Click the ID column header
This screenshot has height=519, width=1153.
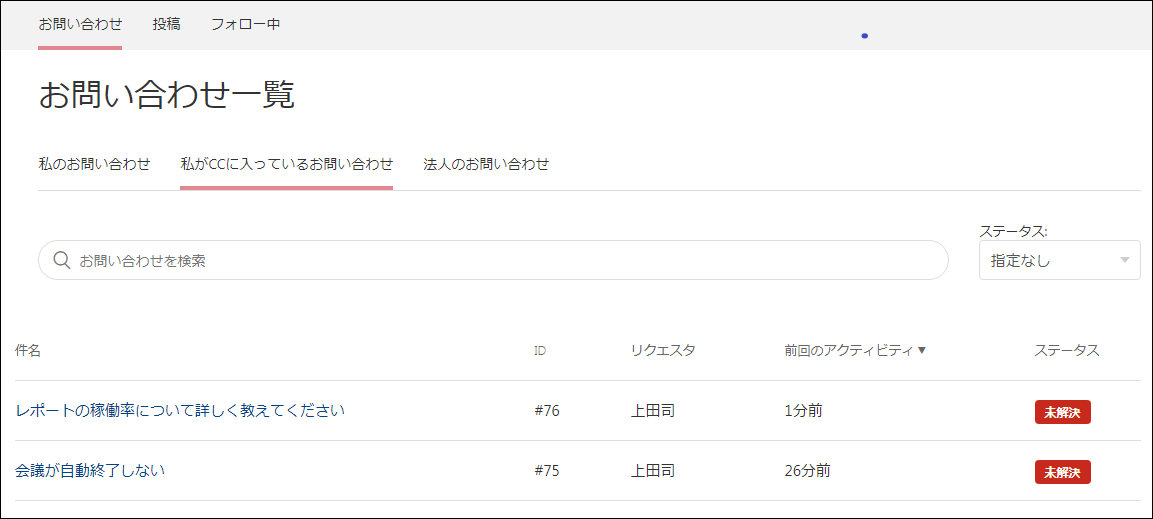coord(540,351)
